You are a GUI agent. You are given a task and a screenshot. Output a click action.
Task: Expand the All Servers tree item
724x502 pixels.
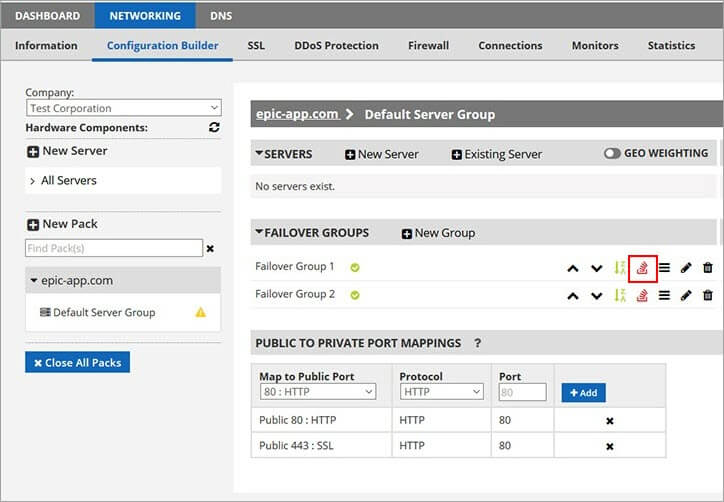tap(33, 181)
